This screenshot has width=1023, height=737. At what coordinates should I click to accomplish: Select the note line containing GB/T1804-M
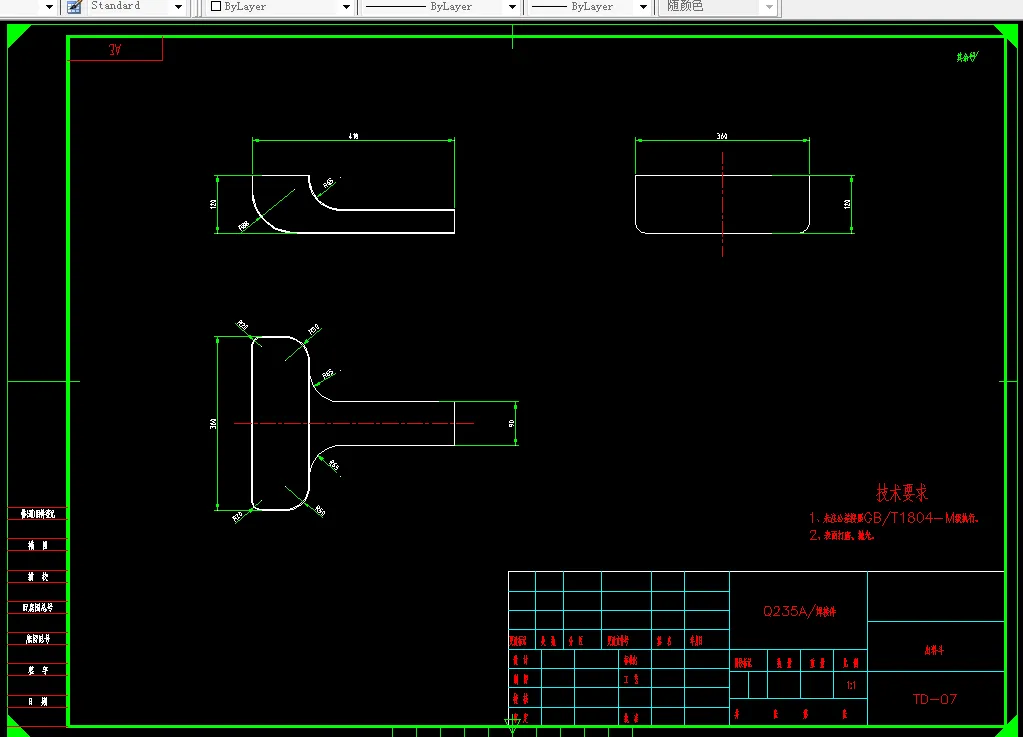894,518
